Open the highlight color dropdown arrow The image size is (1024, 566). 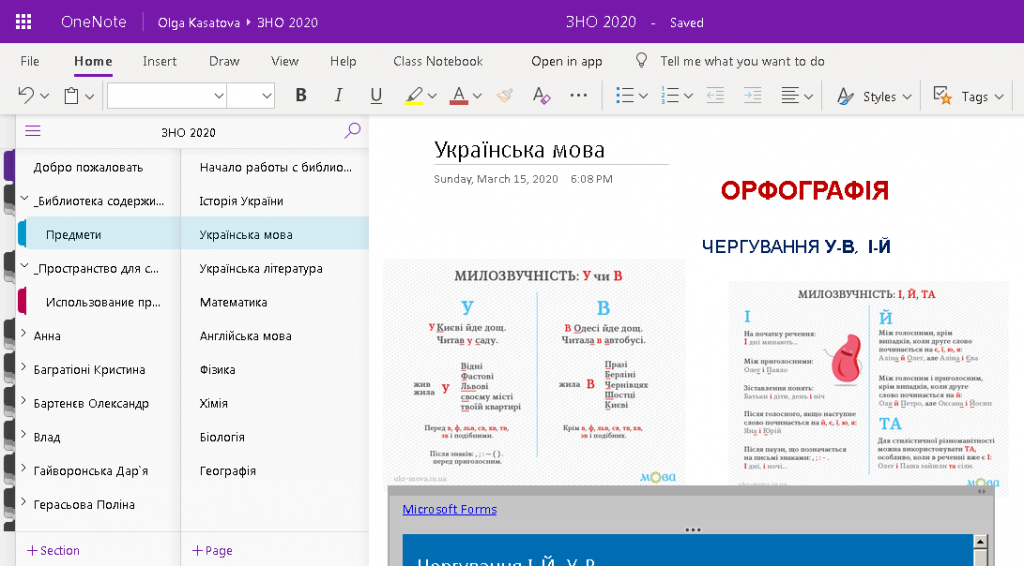pyautogui.click(x=432, y=96)
